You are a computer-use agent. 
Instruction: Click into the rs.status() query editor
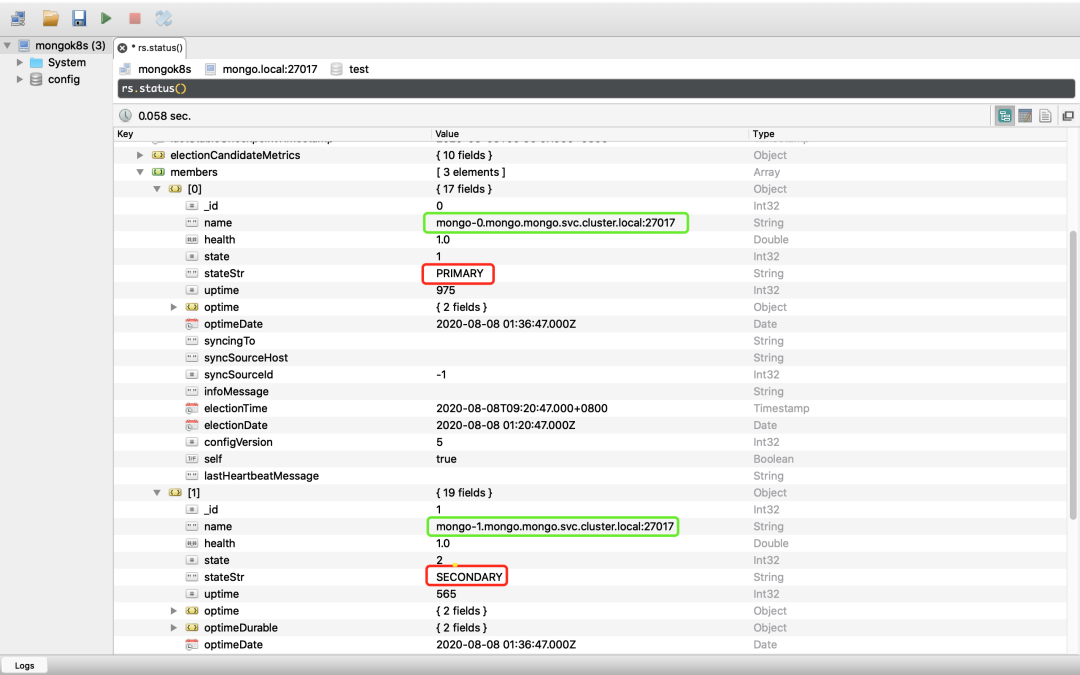(x=596, y=88)
